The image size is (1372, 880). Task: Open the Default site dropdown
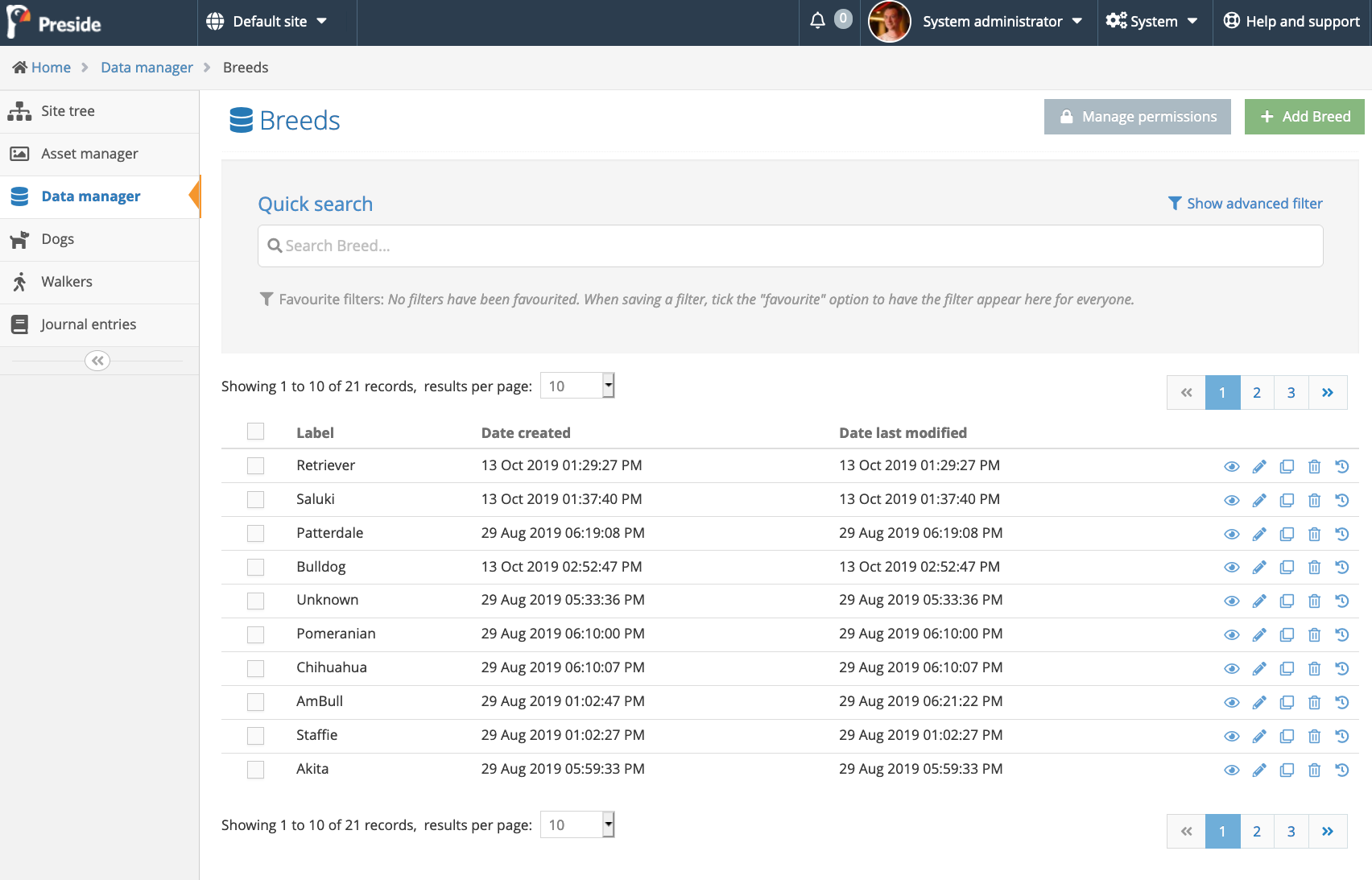[x=267, y=22]
